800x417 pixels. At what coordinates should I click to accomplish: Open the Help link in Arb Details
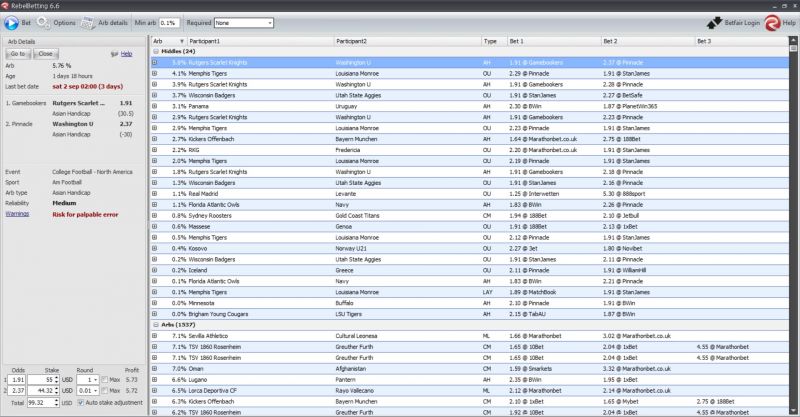point(127,54)
